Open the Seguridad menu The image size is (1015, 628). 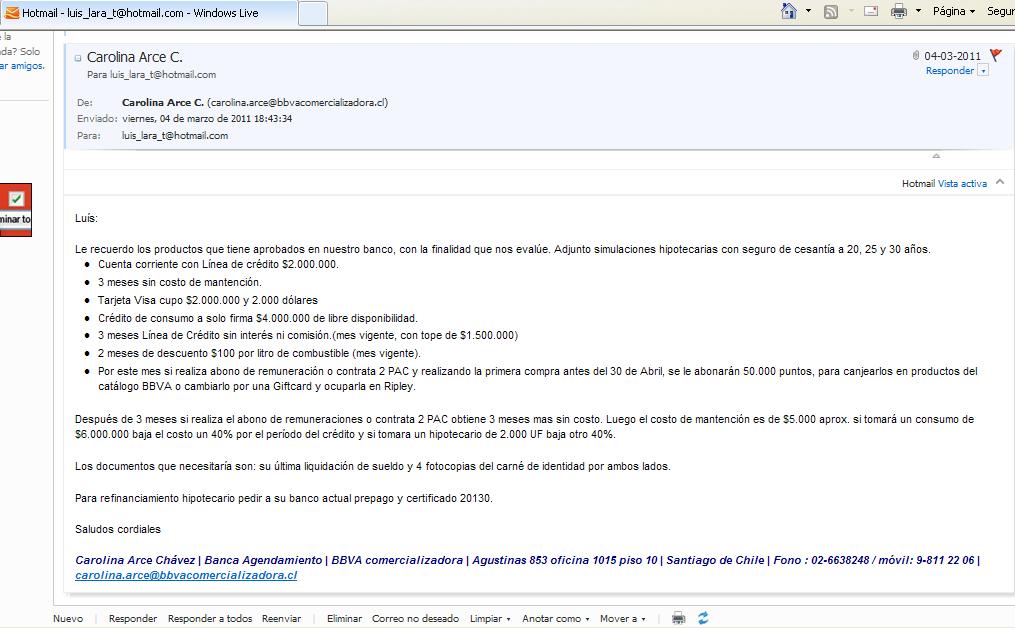pyautogui.click(x=1001, y=11)
